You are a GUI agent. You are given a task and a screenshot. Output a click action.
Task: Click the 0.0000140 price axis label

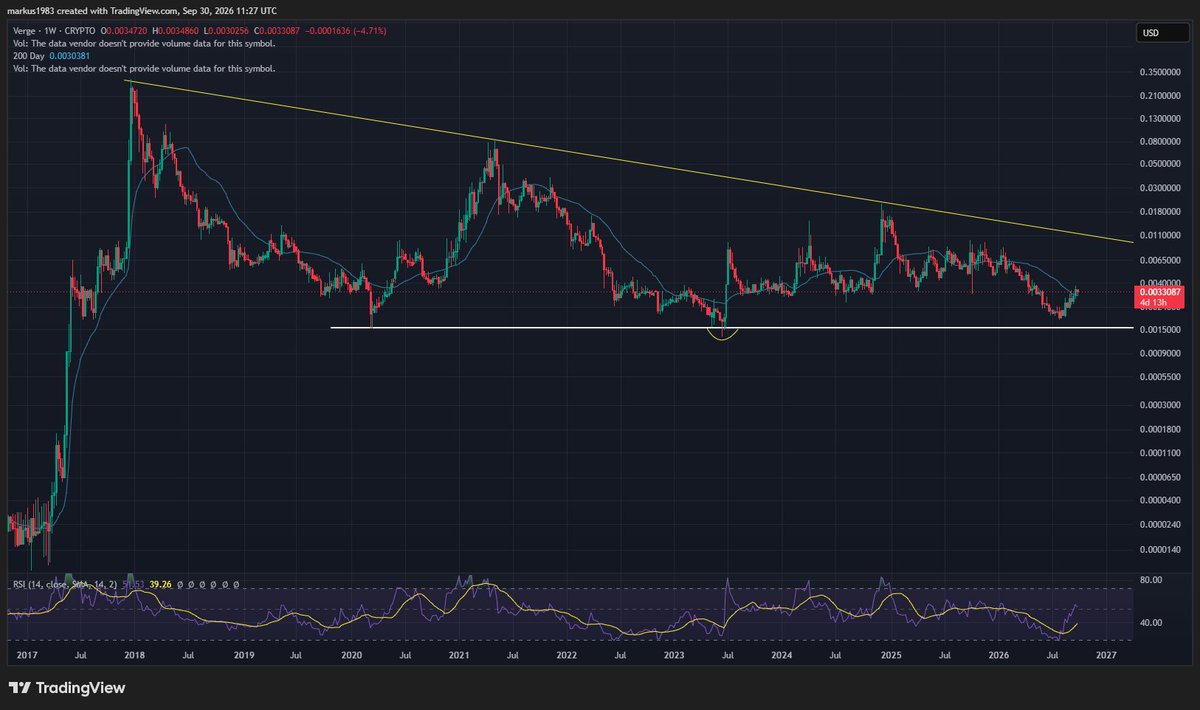(x=1159, y=550)
